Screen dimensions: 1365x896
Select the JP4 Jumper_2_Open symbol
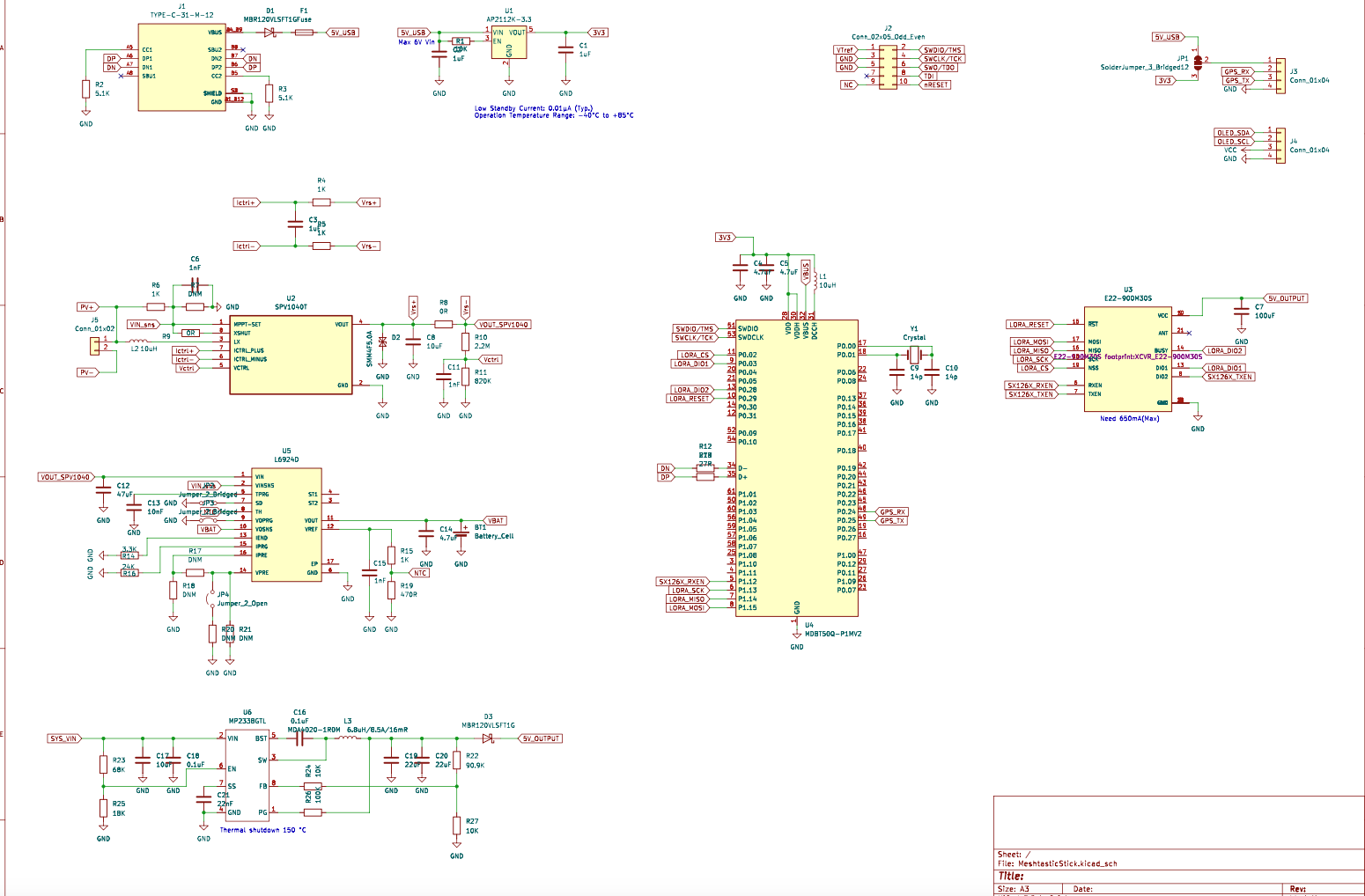(212, 600)
